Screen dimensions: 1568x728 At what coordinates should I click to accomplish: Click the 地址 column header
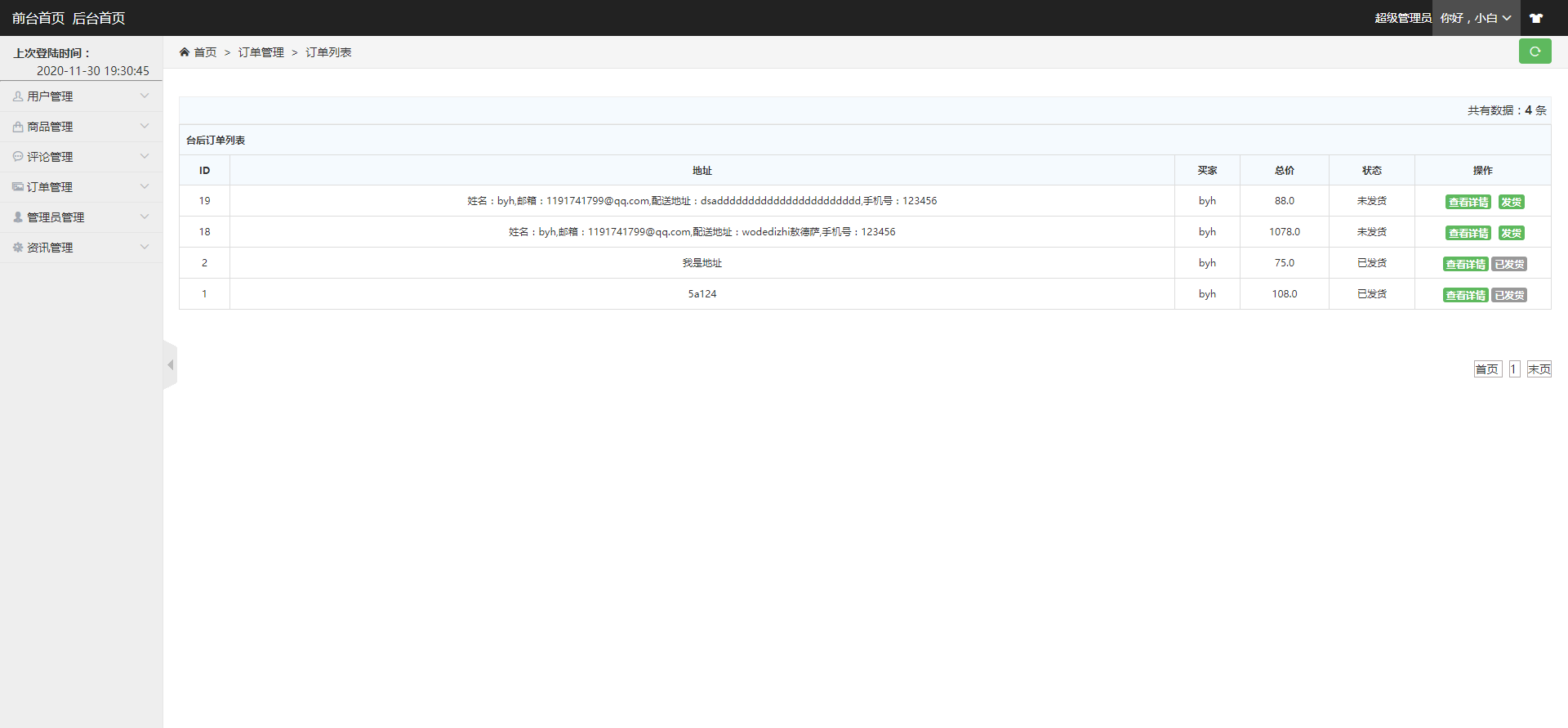click(702, 171)
